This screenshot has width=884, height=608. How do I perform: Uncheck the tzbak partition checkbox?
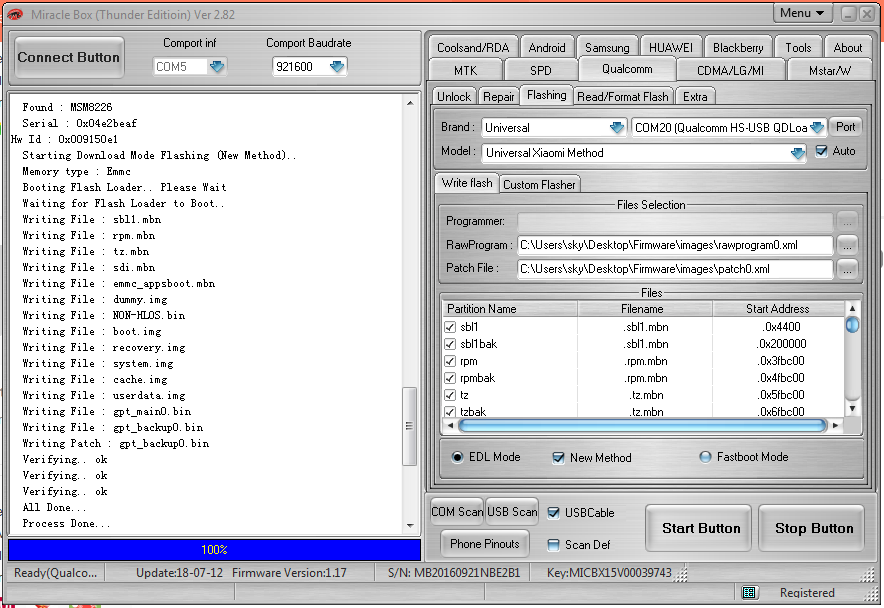pyautogui.click(x=450, y=412)
